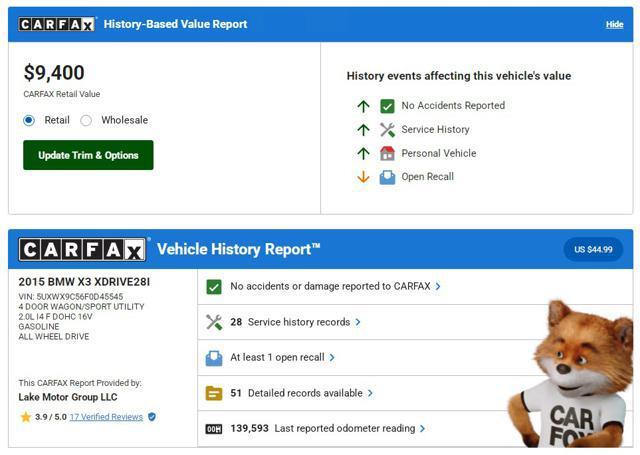Click the Lake Motor Group LLC dealer name
The image size is (640, 455).
click(x=68, y=397)
